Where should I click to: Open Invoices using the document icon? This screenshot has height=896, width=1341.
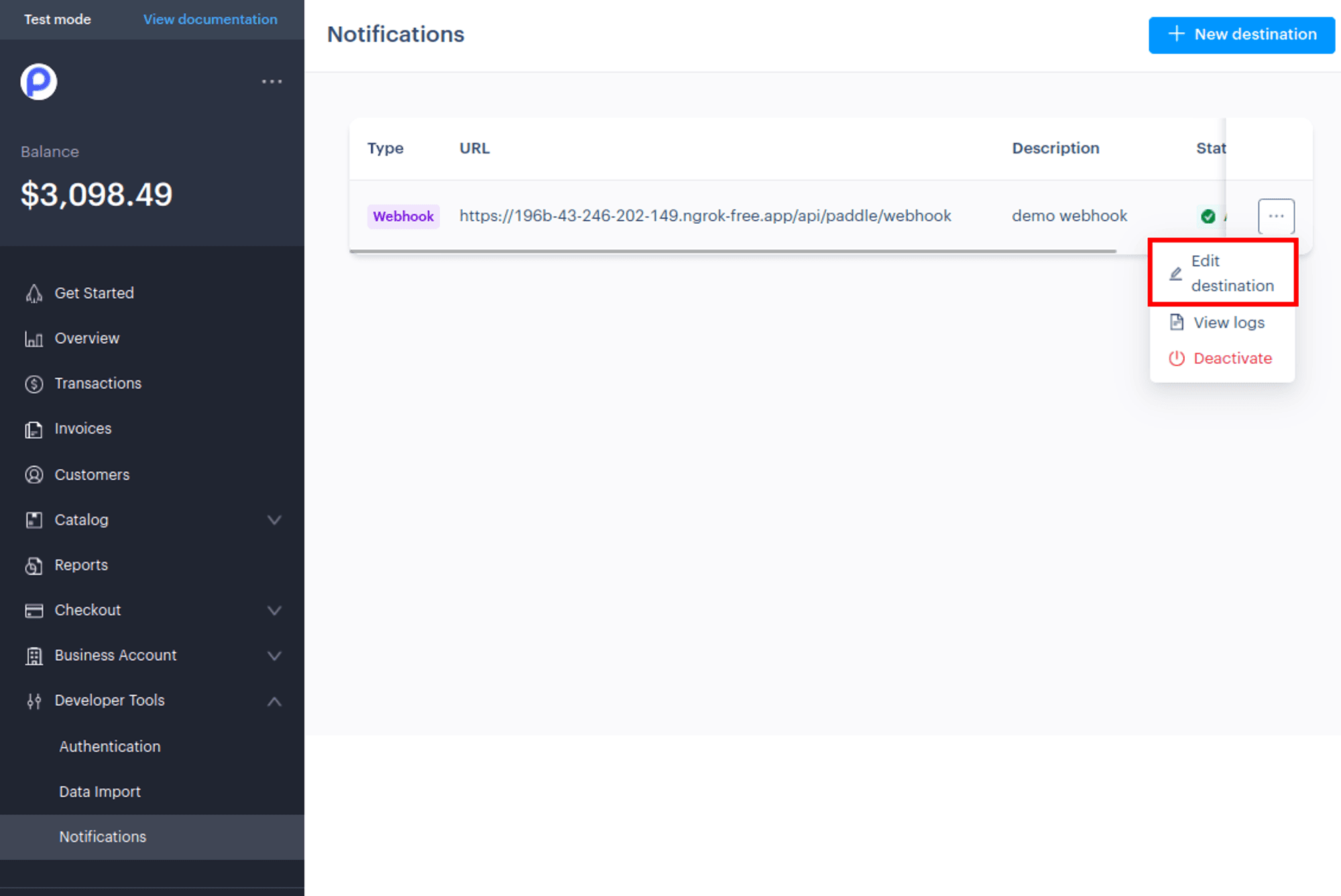tap(34, 429)
